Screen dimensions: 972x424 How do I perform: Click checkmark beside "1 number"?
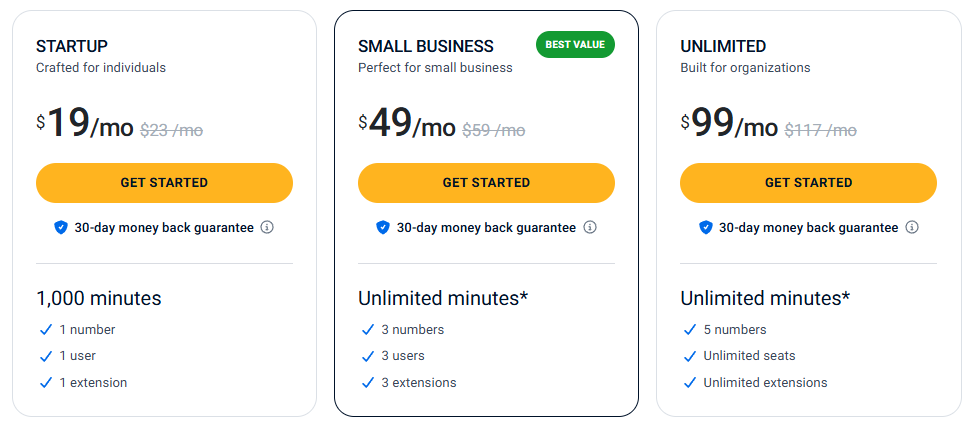(x=45, y=329)
